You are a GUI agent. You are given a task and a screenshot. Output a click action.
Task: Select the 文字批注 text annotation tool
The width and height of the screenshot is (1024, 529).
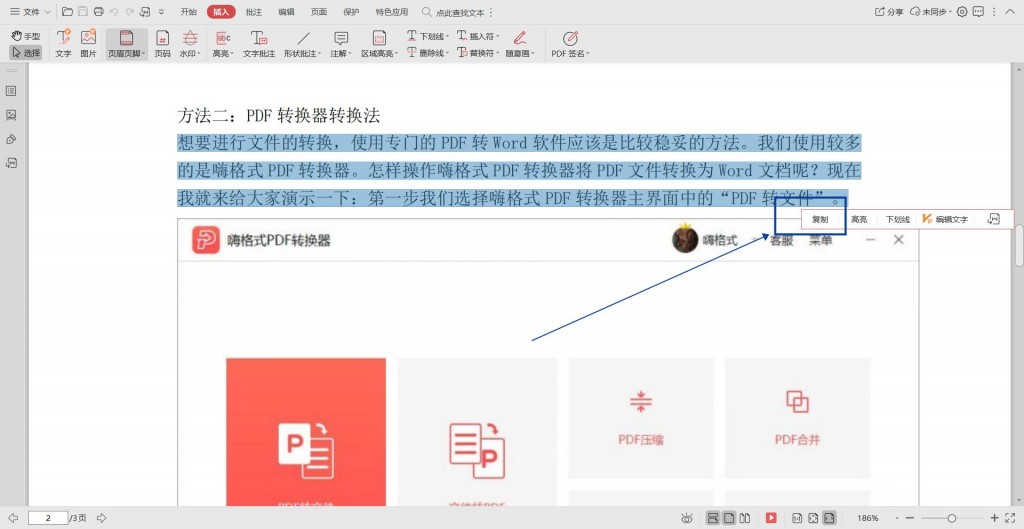259,44
